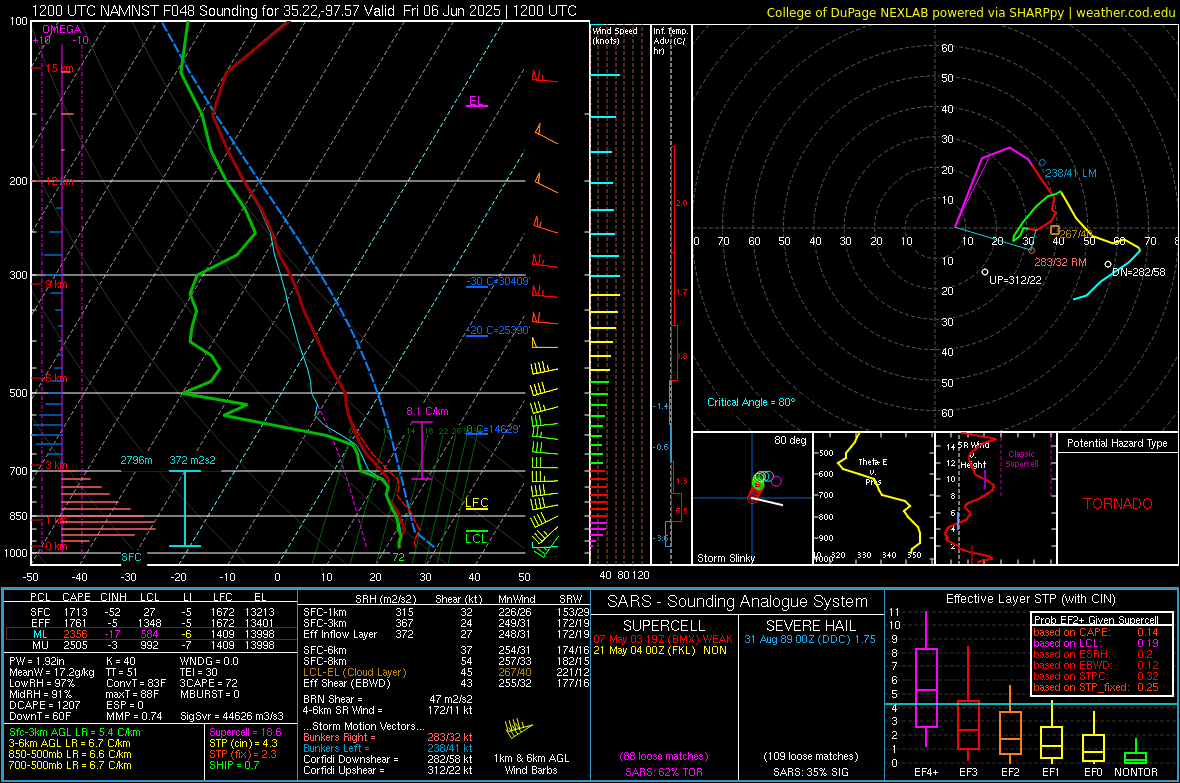This screenshot has width=1180, height=783.
Task: Click the DN=282/58 label on the hodograph
Action: (x=1139, y=272)
